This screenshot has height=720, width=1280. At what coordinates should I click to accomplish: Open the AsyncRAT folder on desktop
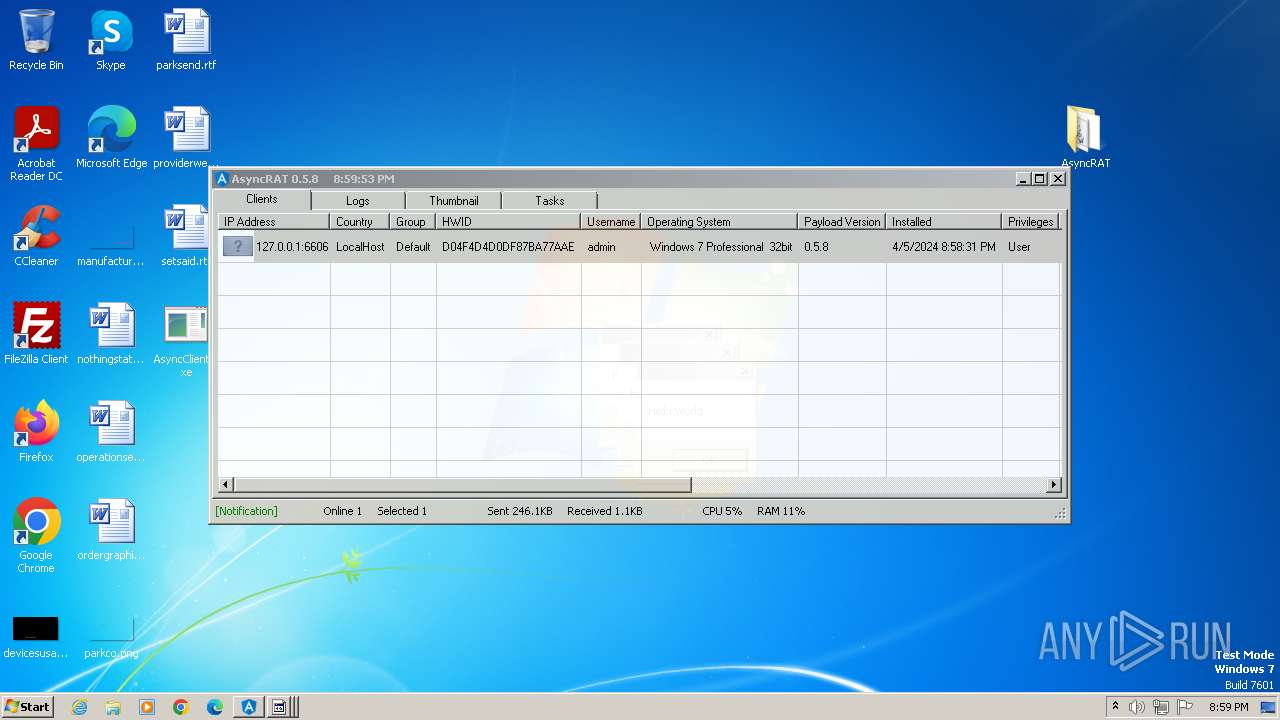click(1085, 138)
